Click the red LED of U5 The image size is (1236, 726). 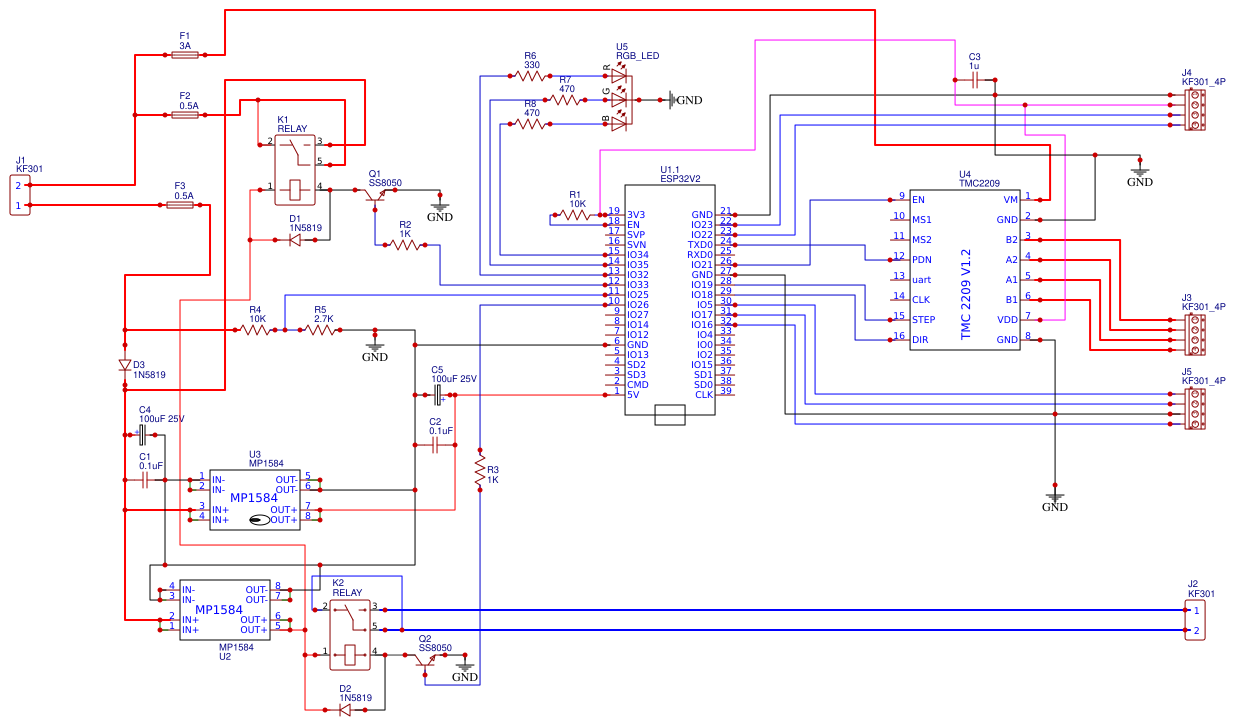tap(618, 75)
